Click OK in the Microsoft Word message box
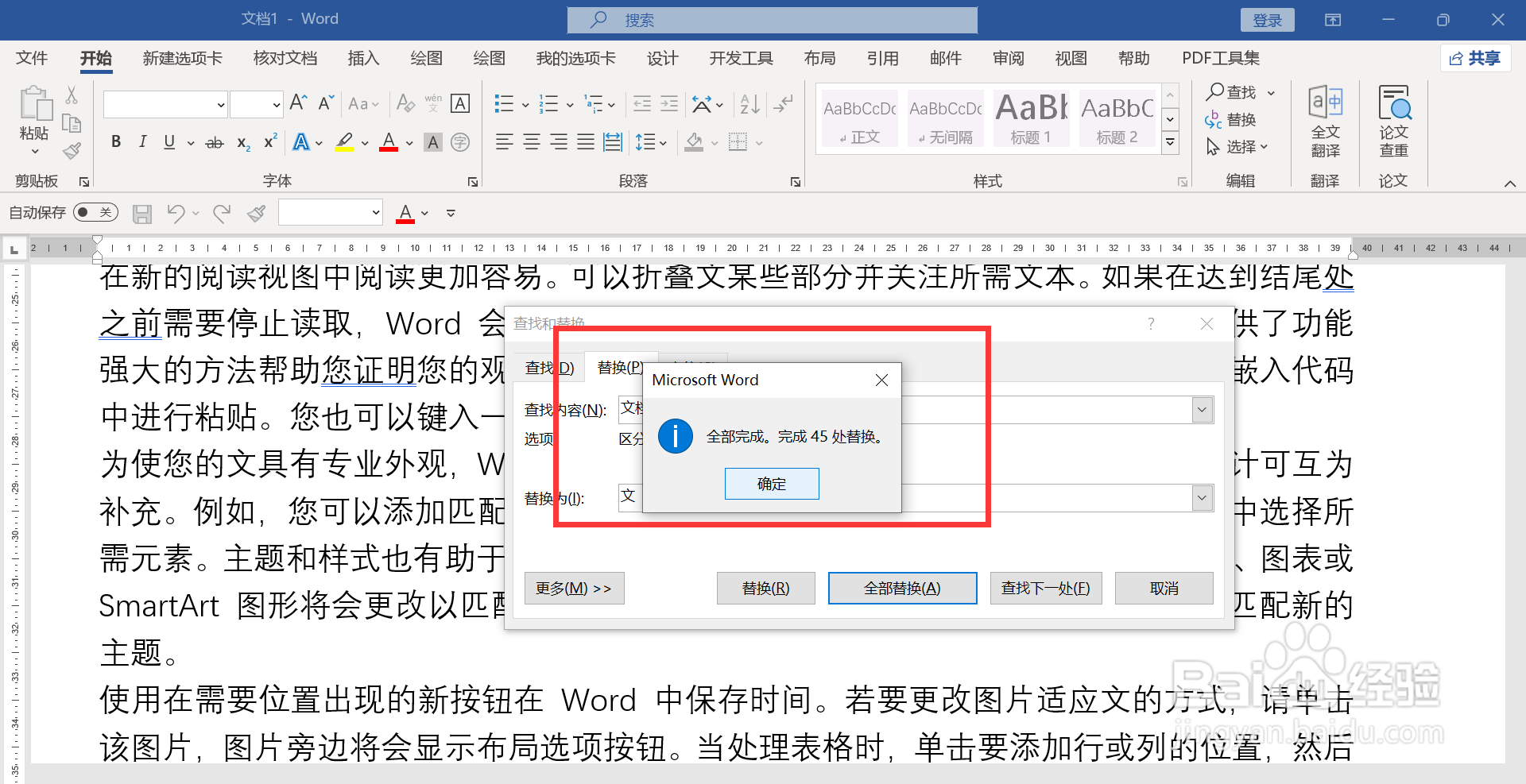 pos(772,484)
